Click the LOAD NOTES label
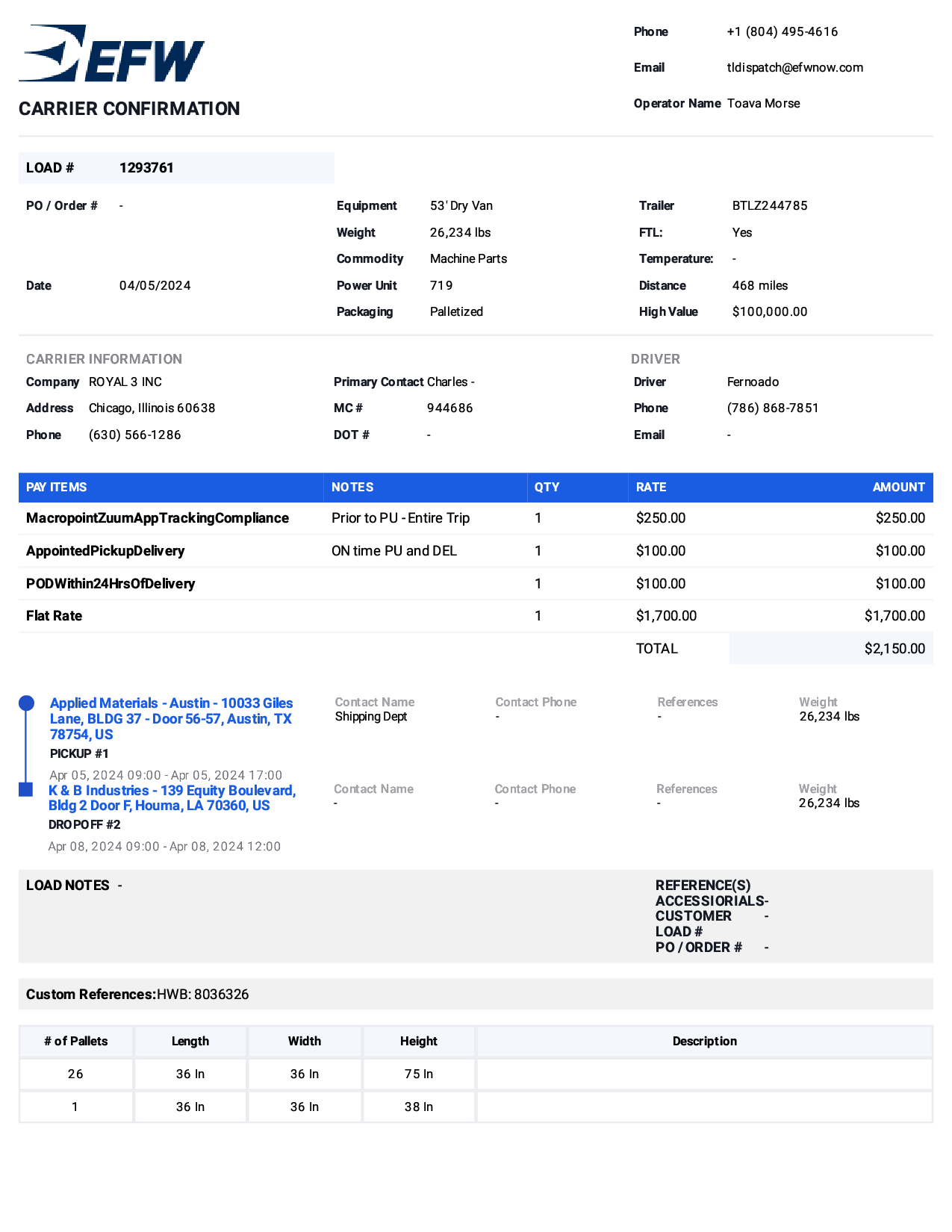 point(68,885)
